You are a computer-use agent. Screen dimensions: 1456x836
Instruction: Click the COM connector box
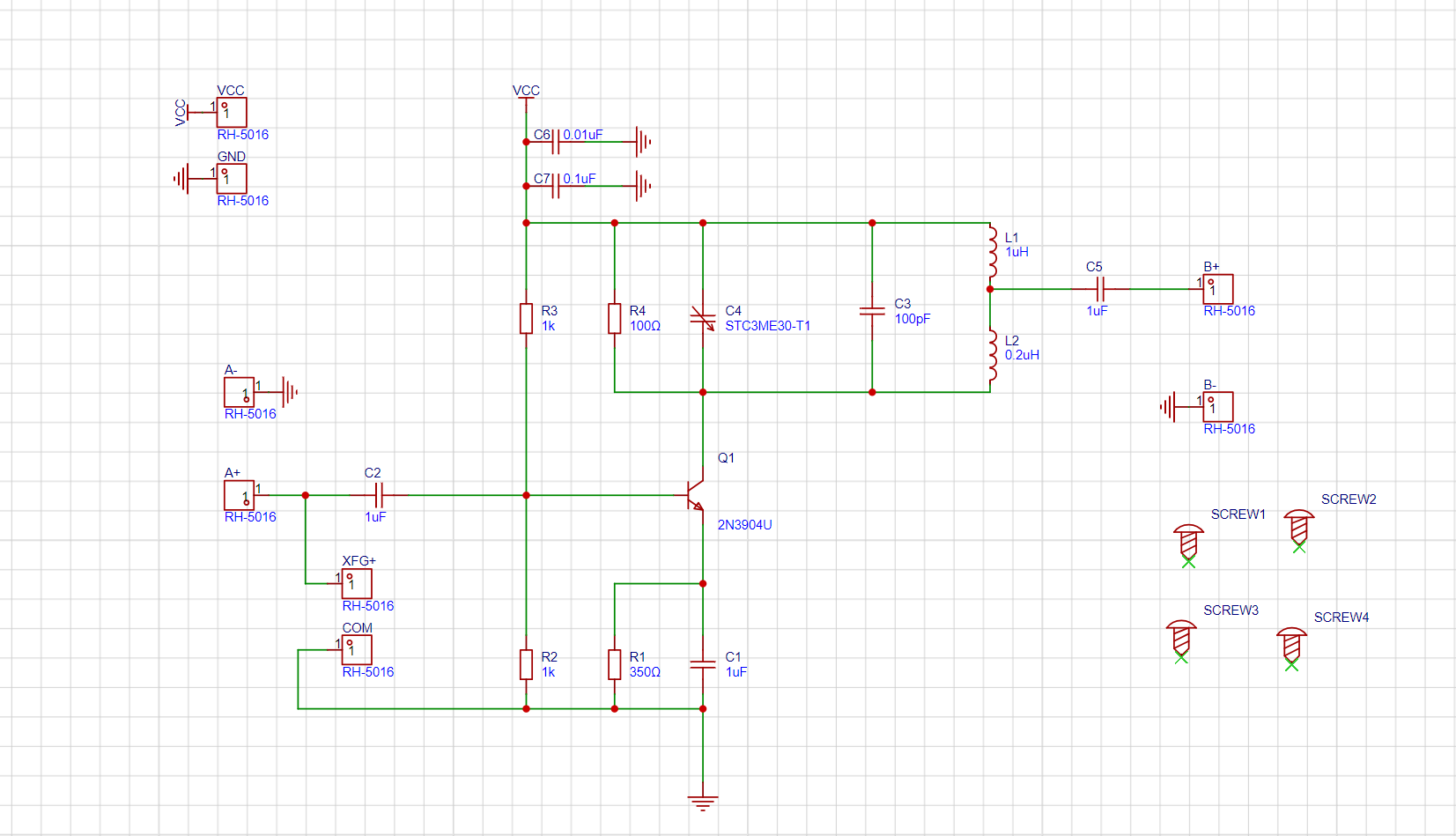click(x=357, y=650)
